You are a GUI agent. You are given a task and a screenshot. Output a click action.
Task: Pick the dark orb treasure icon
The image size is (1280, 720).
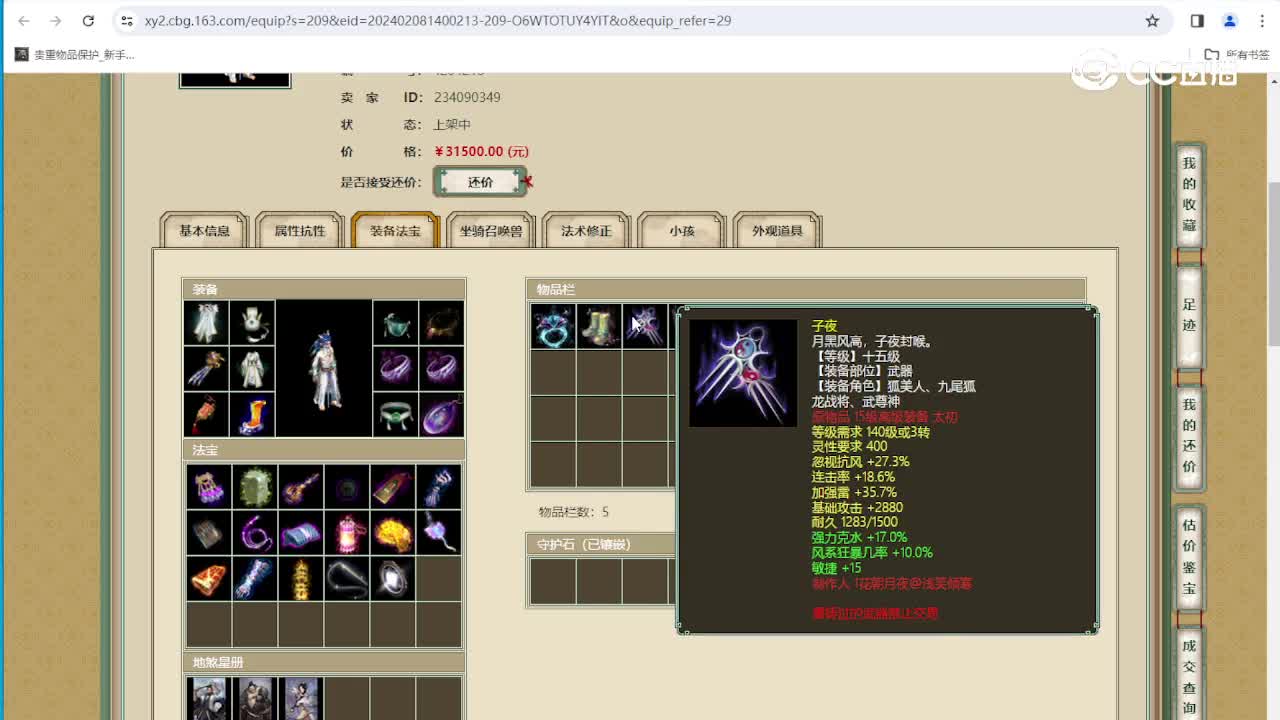pos(347,487)
